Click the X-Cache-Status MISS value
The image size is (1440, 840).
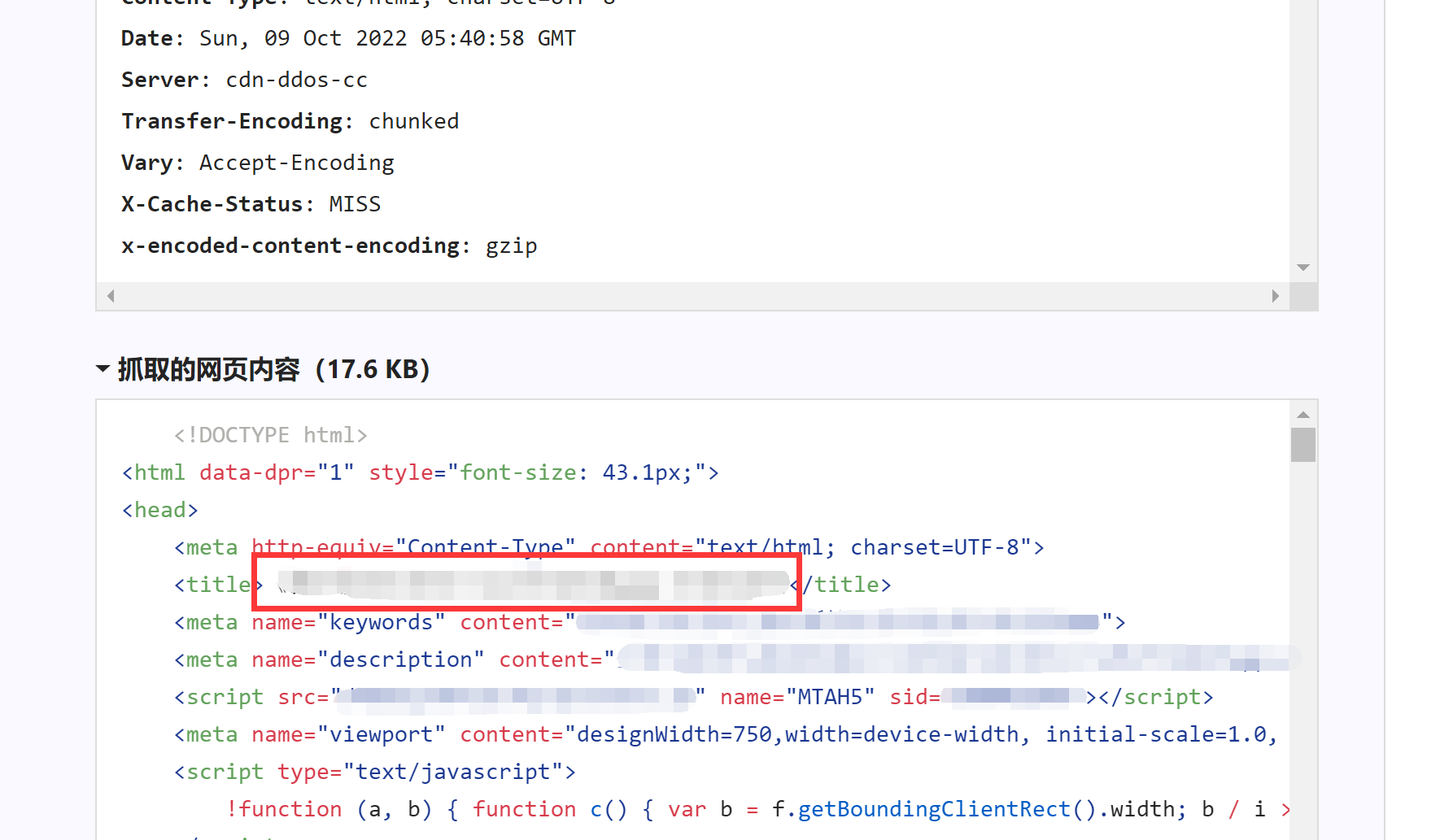[355, 204]
